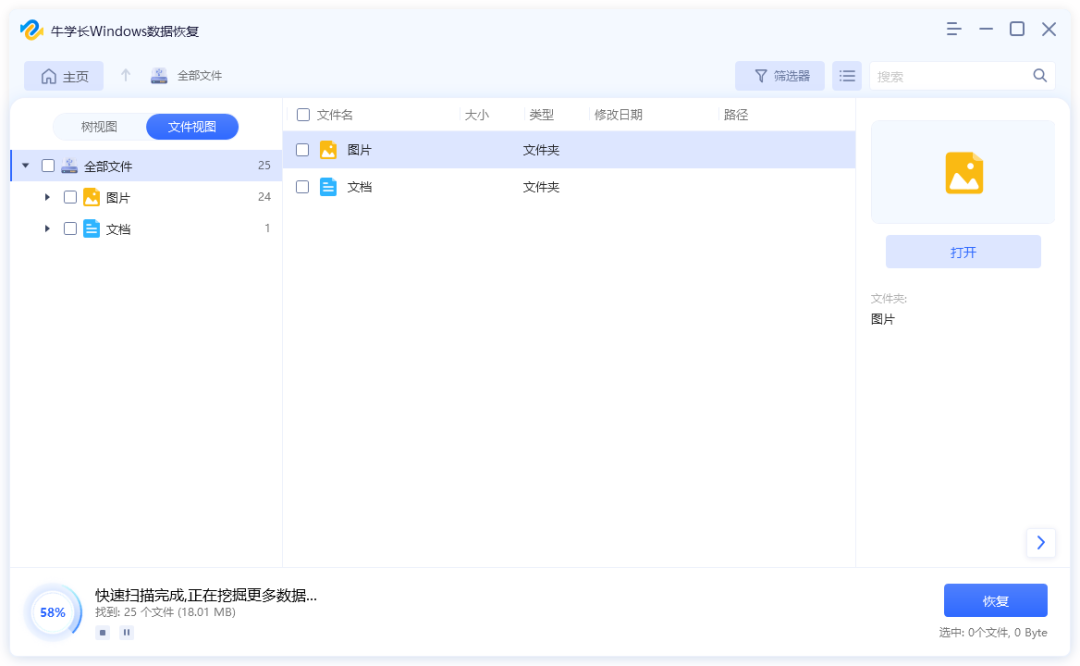Collapse the 全部文件 tree node
The width and height of the screenshot is (1080, 666).
[25, 165]
